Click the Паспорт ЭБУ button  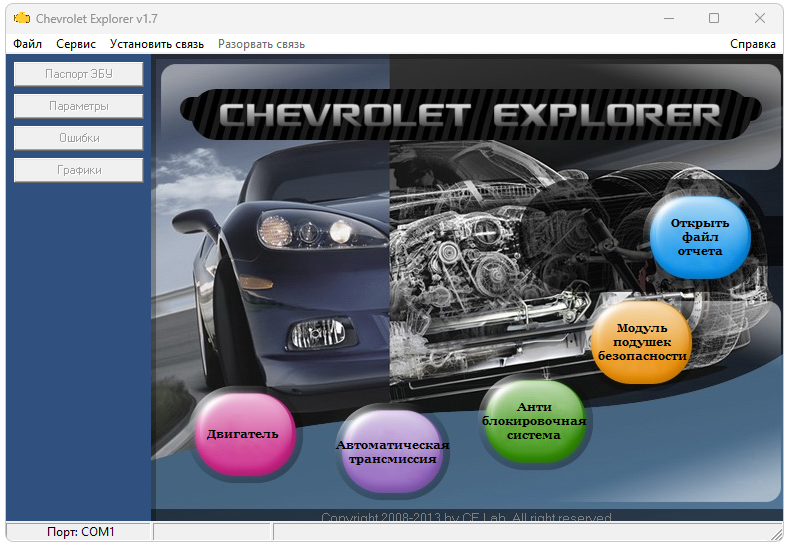click(79, 74)
